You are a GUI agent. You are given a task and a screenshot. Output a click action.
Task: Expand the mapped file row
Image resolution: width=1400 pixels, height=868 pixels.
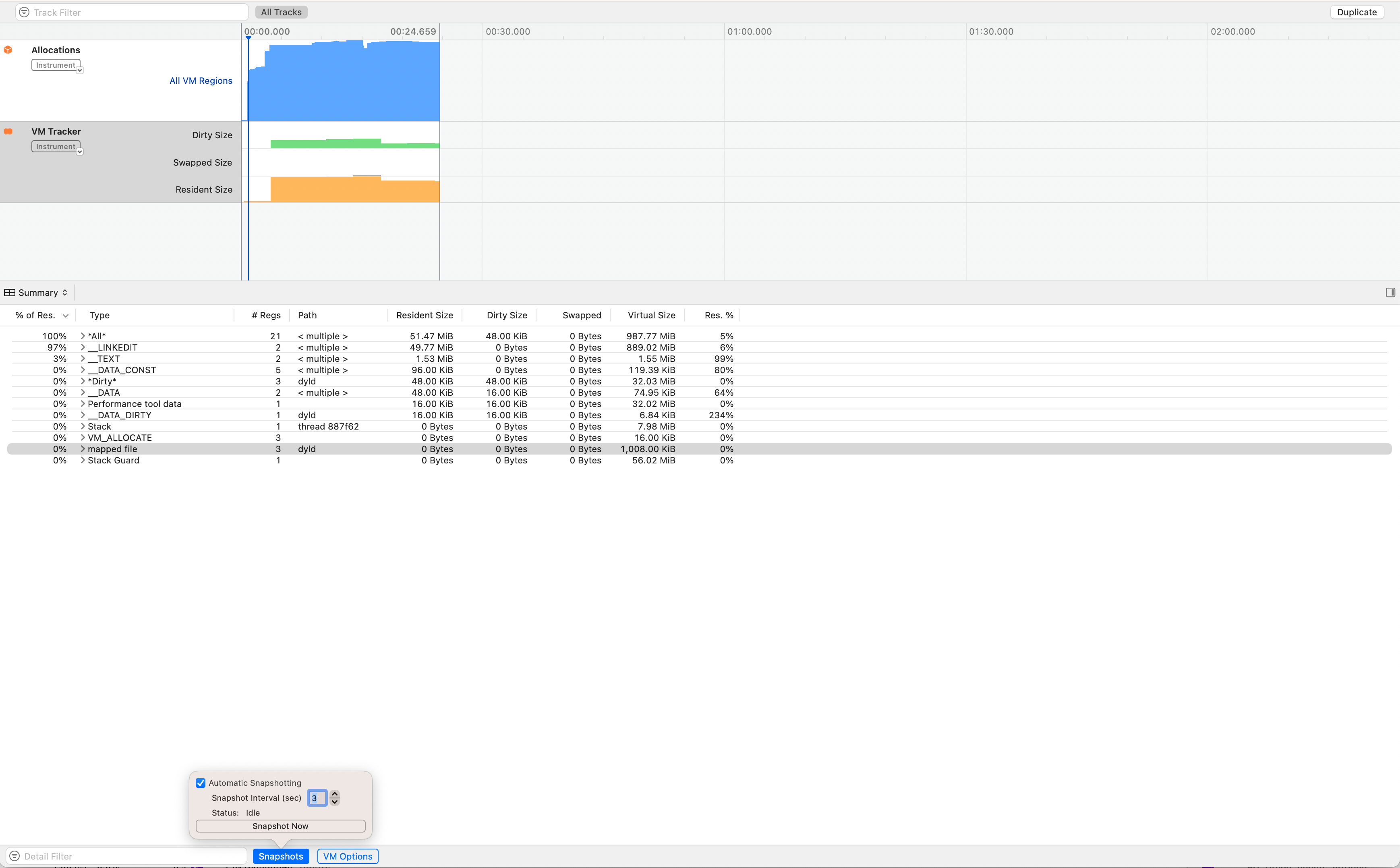tap(83, 449)
